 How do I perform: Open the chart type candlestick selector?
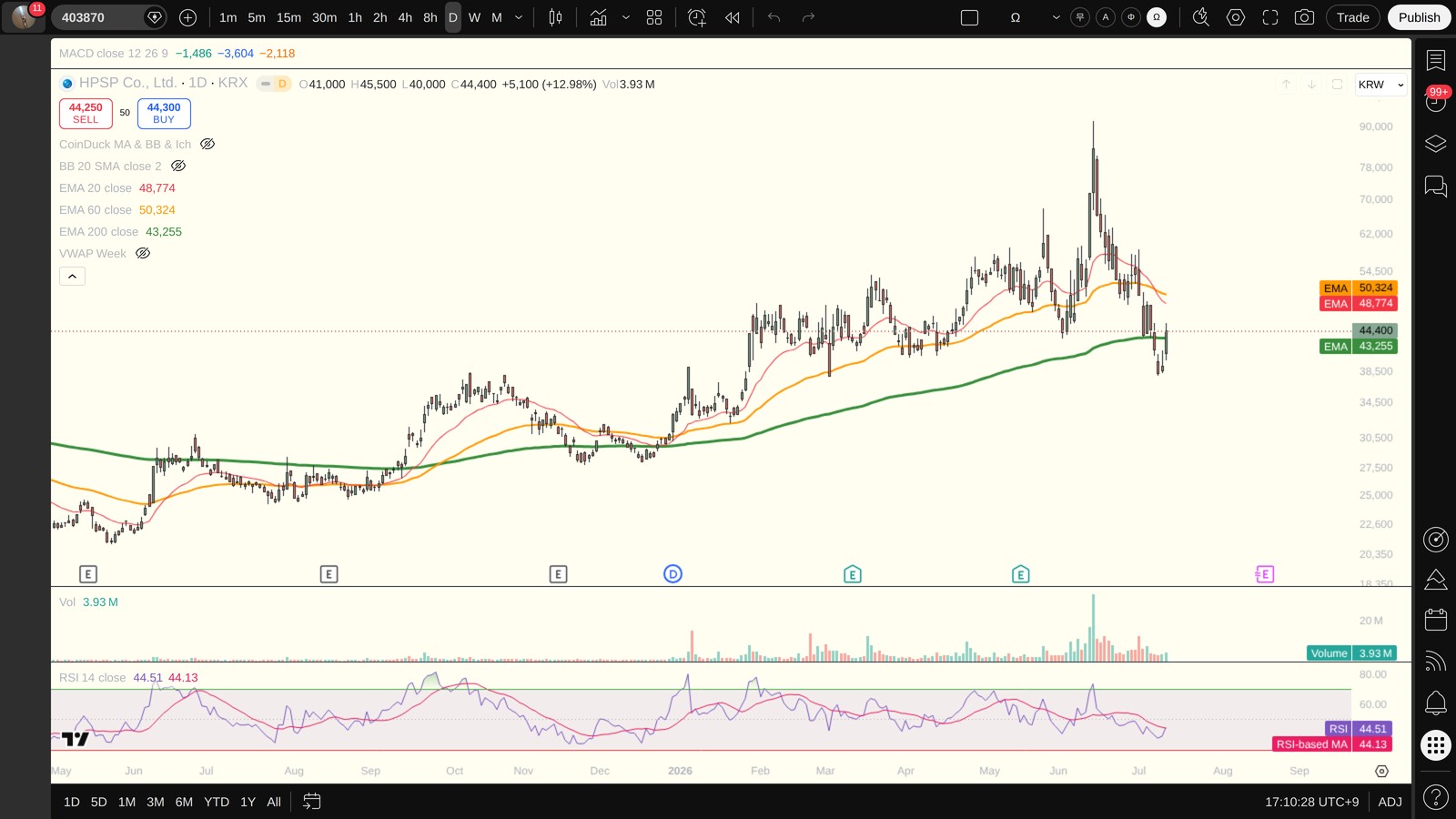555,17
